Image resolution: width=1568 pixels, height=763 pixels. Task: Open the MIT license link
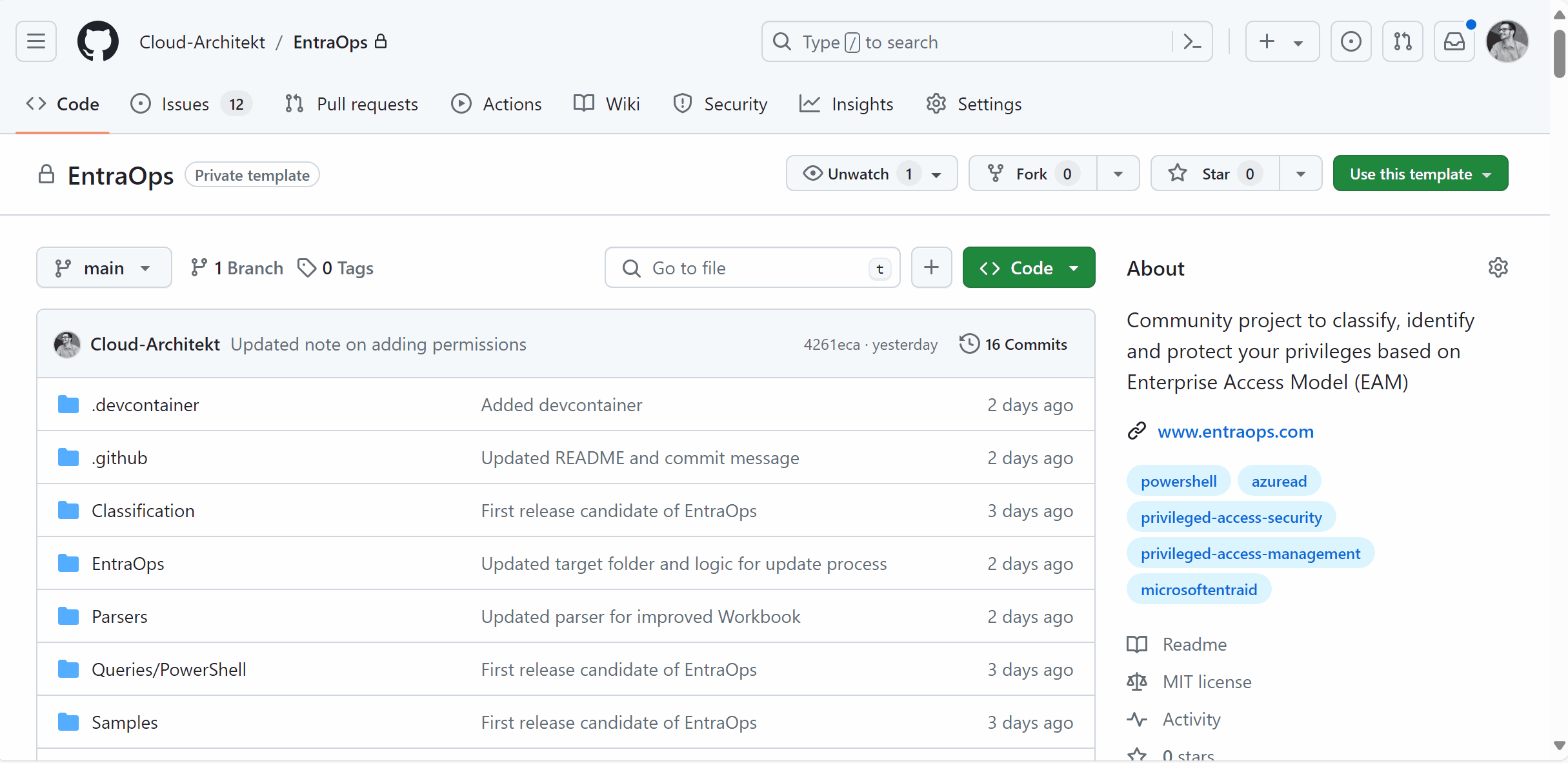[x=1207, y=682]
